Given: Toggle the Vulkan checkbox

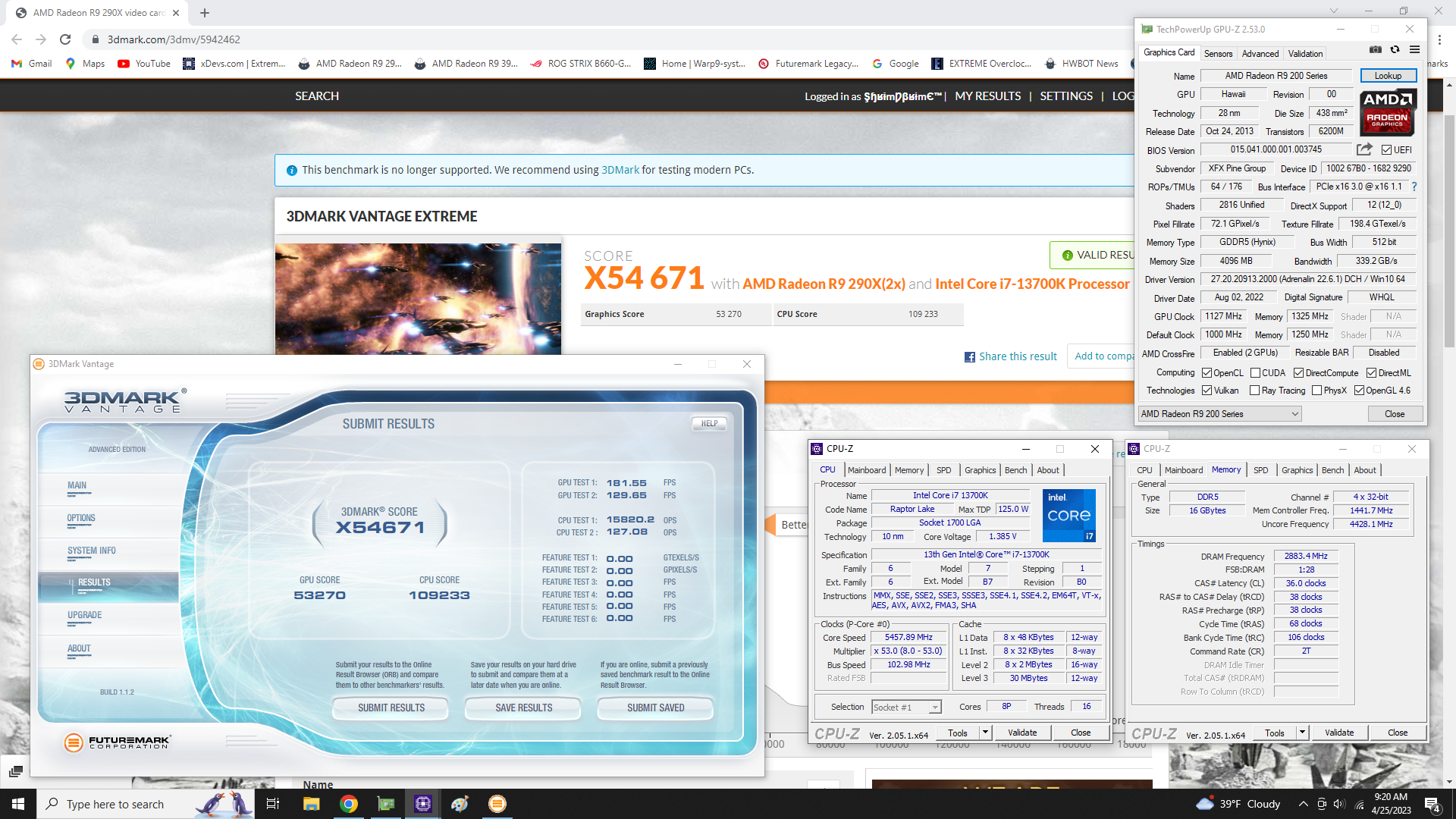Looking at the screenshot, I should click(x=1207, y=391).
